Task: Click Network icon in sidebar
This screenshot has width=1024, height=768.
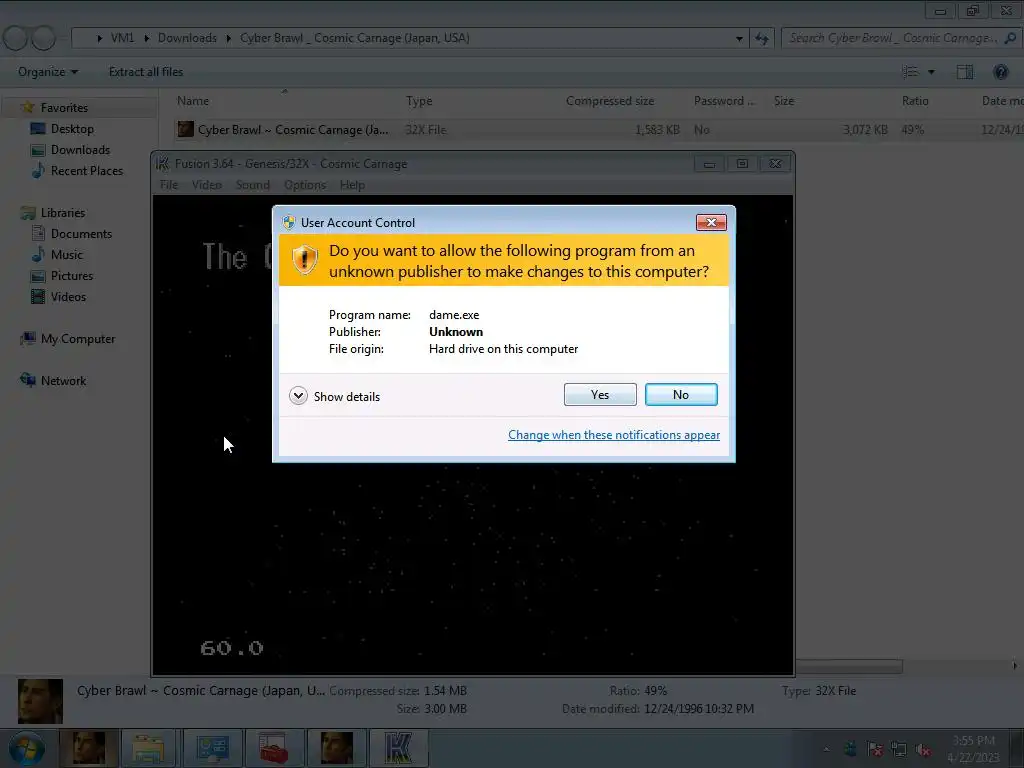Action: (x=28, y=380)
